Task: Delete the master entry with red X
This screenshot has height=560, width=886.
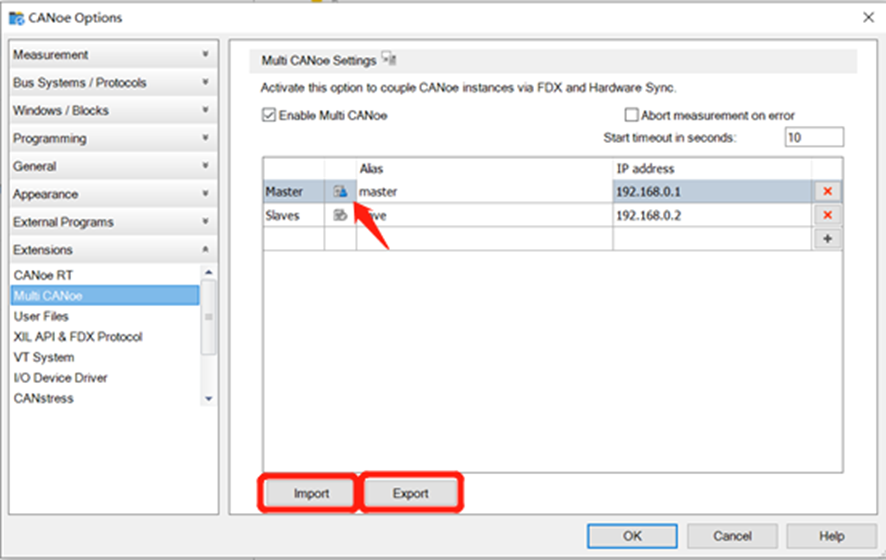Action: pyautogui.click(x=827, y=192)
